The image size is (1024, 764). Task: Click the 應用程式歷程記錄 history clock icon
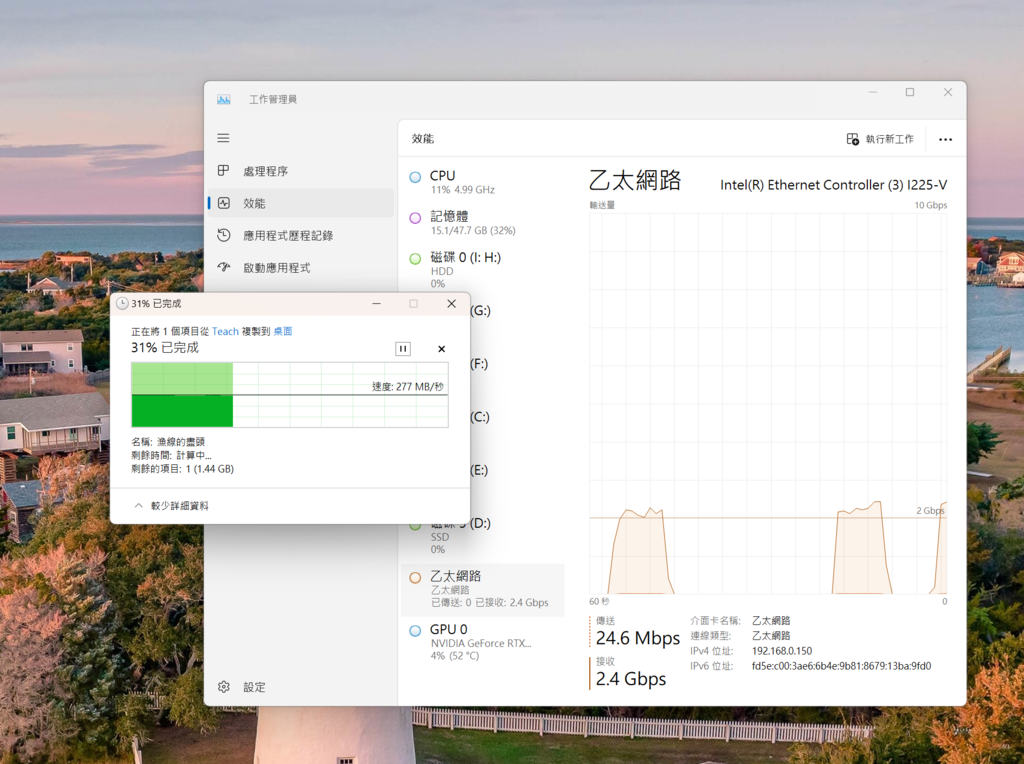click(x=223, y=235)
